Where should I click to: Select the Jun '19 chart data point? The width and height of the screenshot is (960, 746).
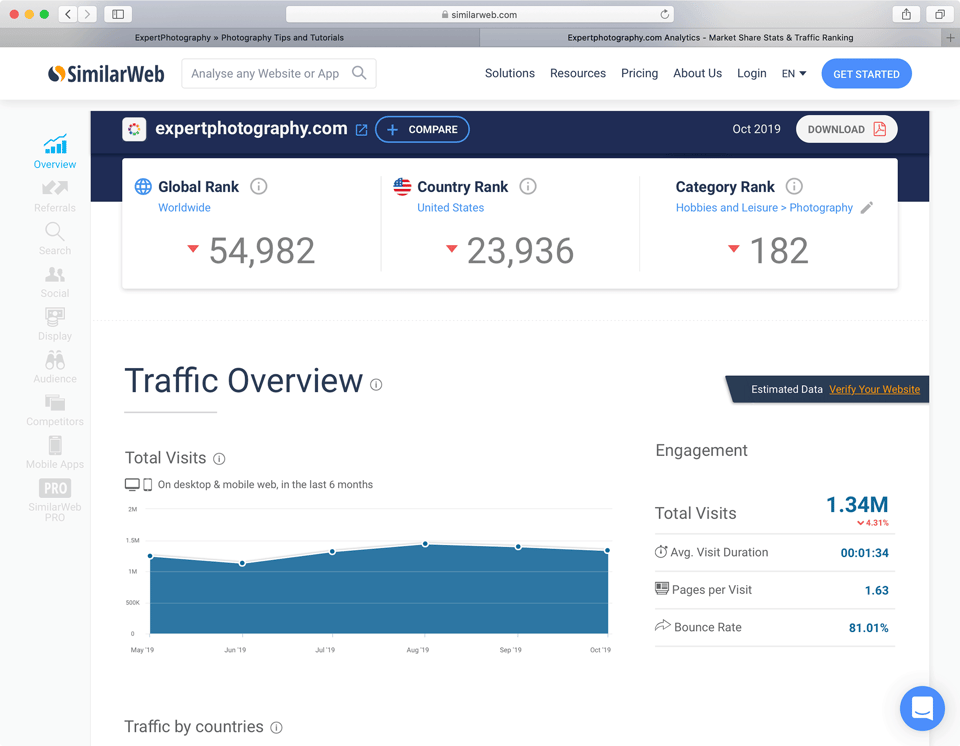point(242,563)
